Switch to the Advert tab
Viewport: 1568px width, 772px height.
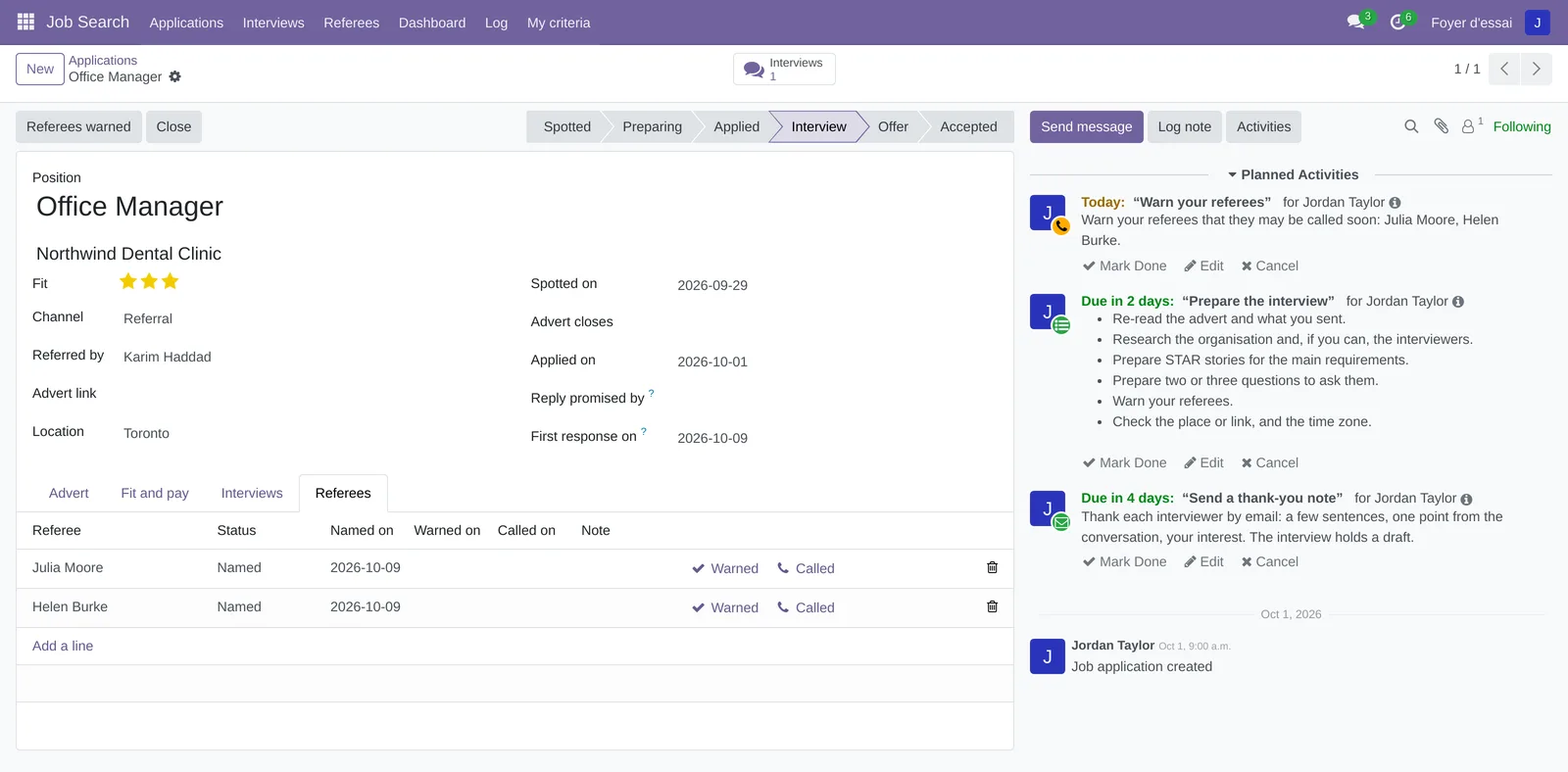coord(69,493)
